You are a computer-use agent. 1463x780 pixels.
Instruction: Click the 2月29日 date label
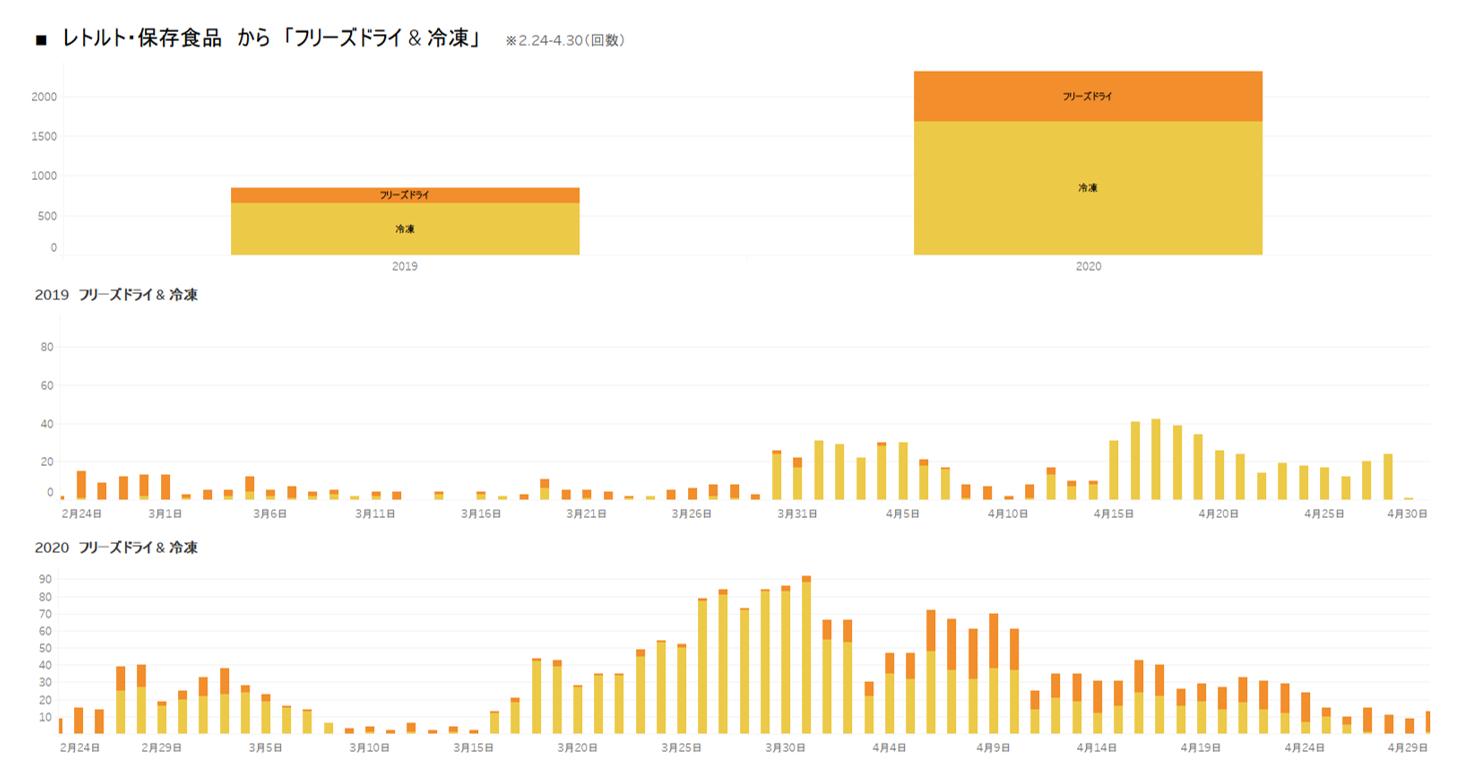pos(161,748)
